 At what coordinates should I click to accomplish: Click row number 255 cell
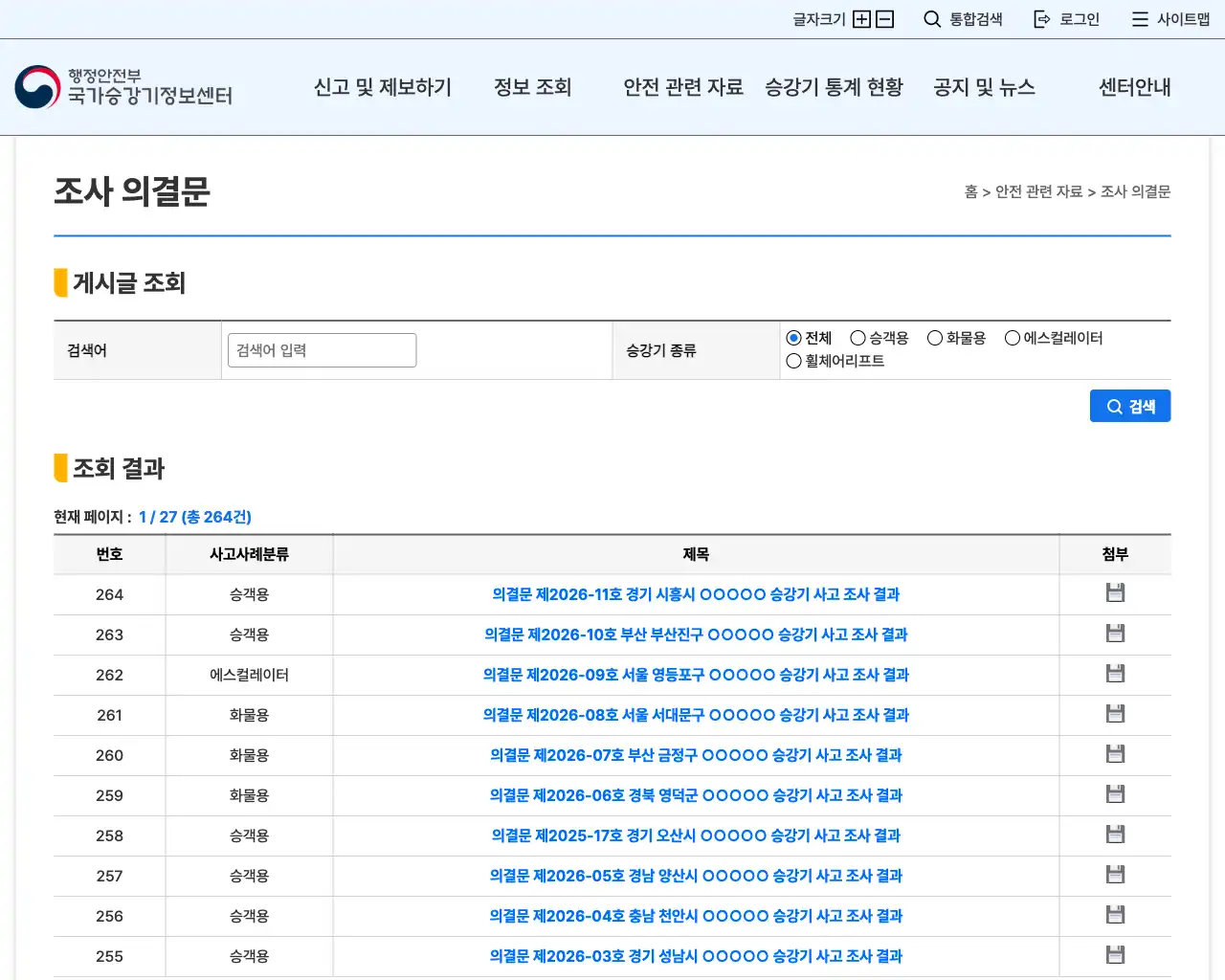tap(109, 956)
